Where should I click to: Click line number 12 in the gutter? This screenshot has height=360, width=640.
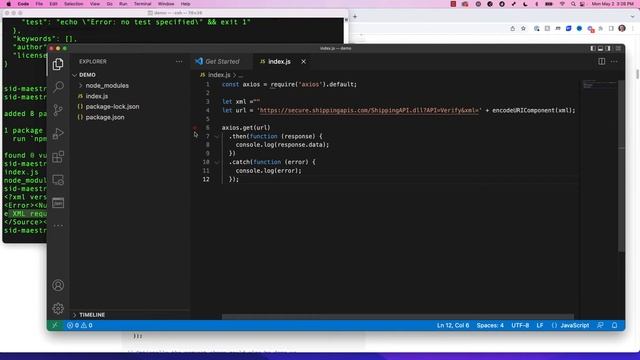point(206,179)
